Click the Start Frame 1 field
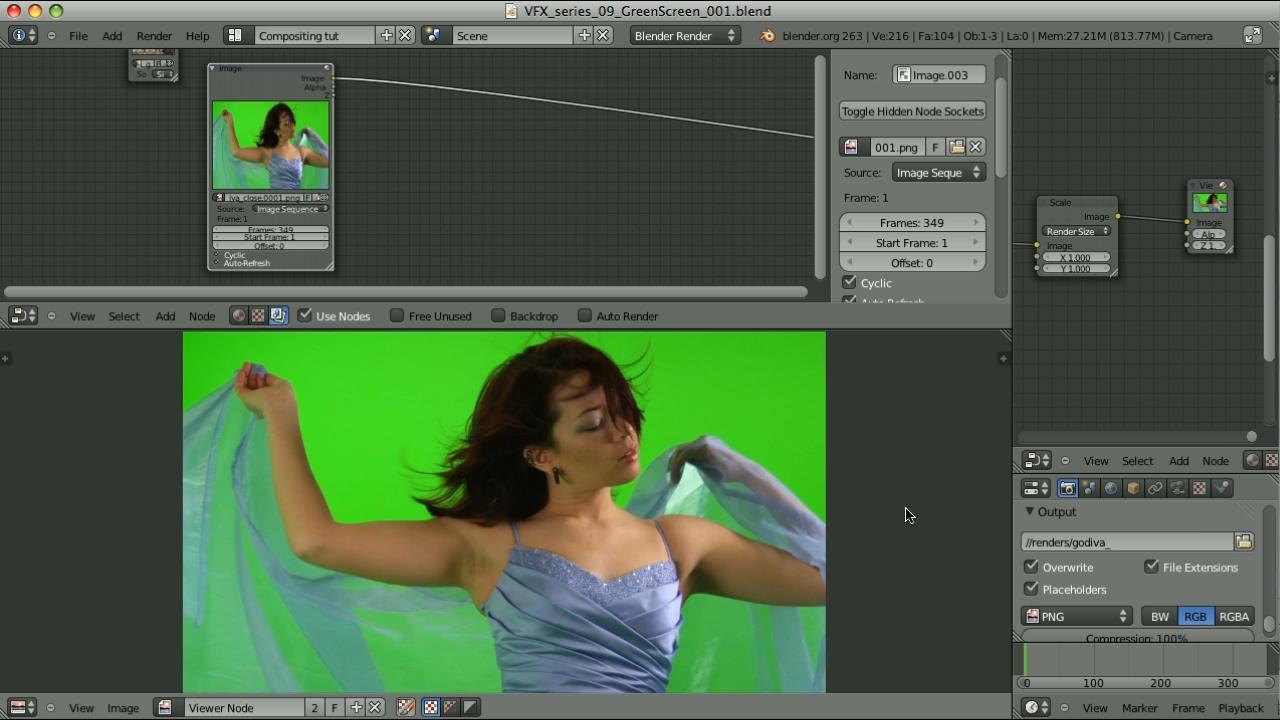This screenshot has height=720, width=1280. (x=912, y=242)
